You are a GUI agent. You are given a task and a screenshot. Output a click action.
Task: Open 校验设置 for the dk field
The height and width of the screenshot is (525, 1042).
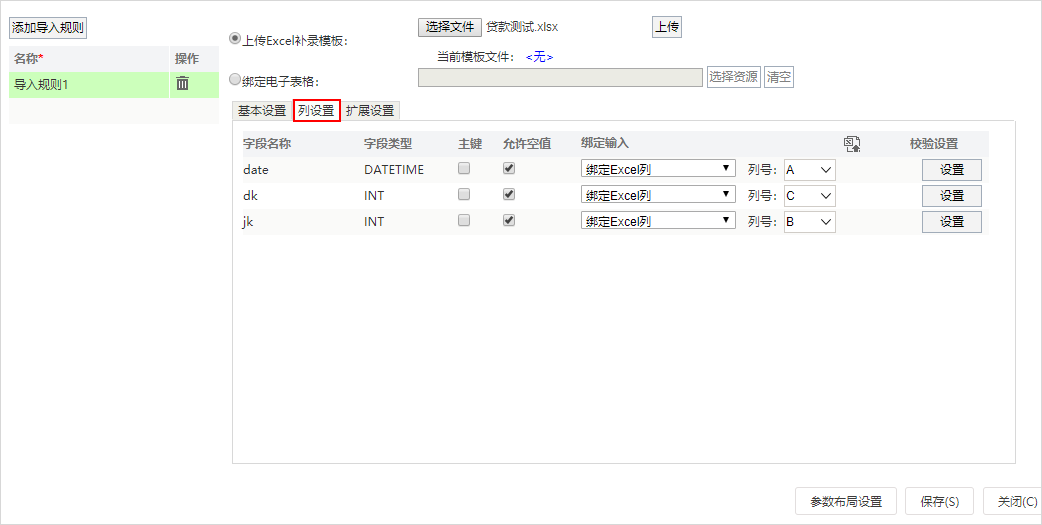point(952,195)
